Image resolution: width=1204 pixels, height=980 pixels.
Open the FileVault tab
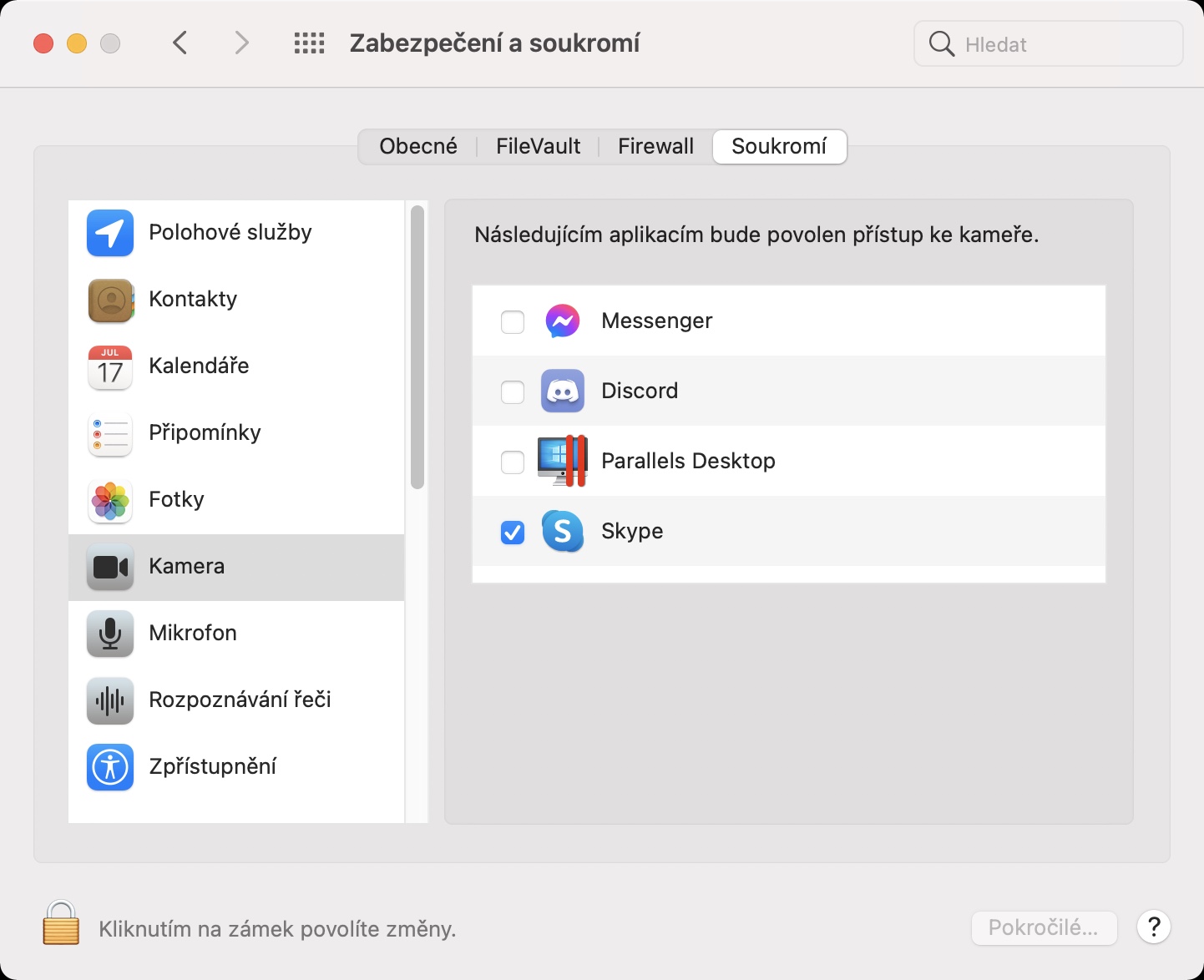pyautogui.click(x=538, y=147)
